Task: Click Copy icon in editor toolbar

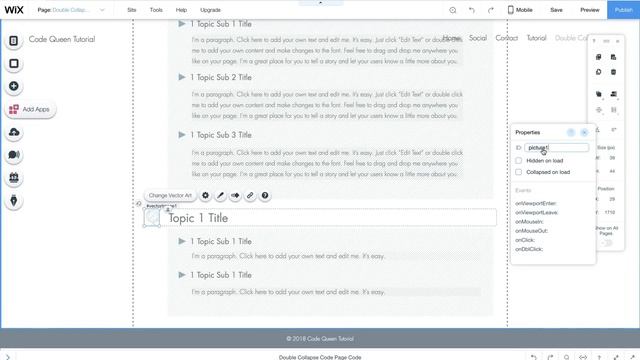Action: click(x=599, y=57)
